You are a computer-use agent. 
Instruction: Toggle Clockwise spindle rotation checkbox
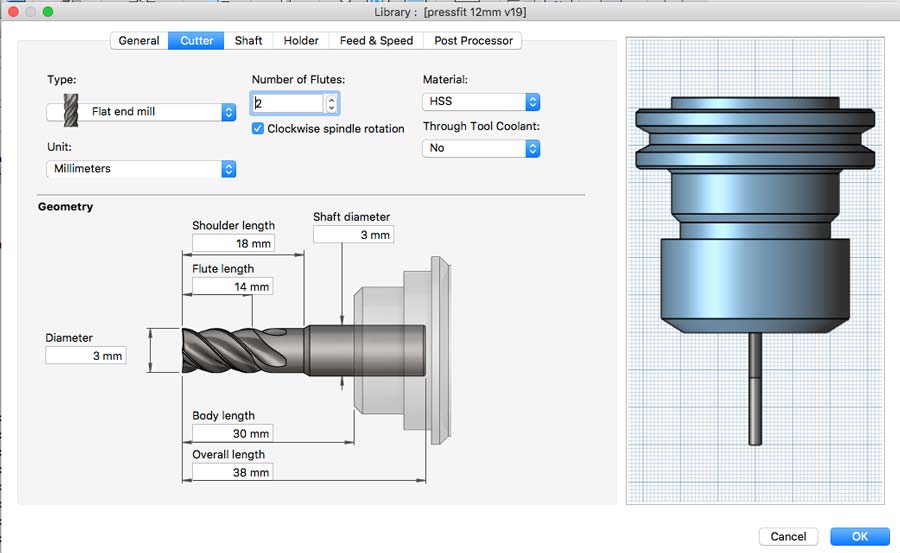click(258, 129)
